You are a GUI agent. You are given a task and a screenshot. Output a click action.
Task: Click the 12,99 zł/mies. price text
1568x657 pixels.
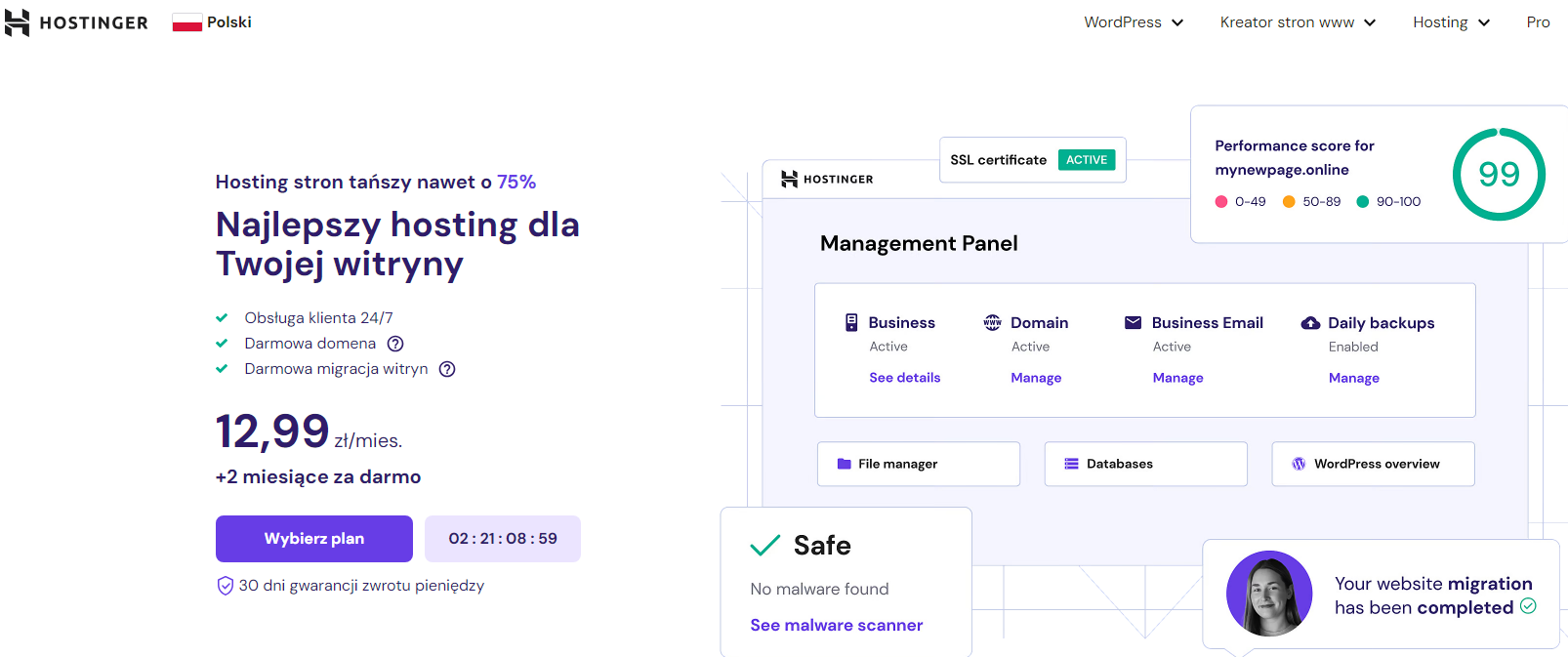pos(309,432)
